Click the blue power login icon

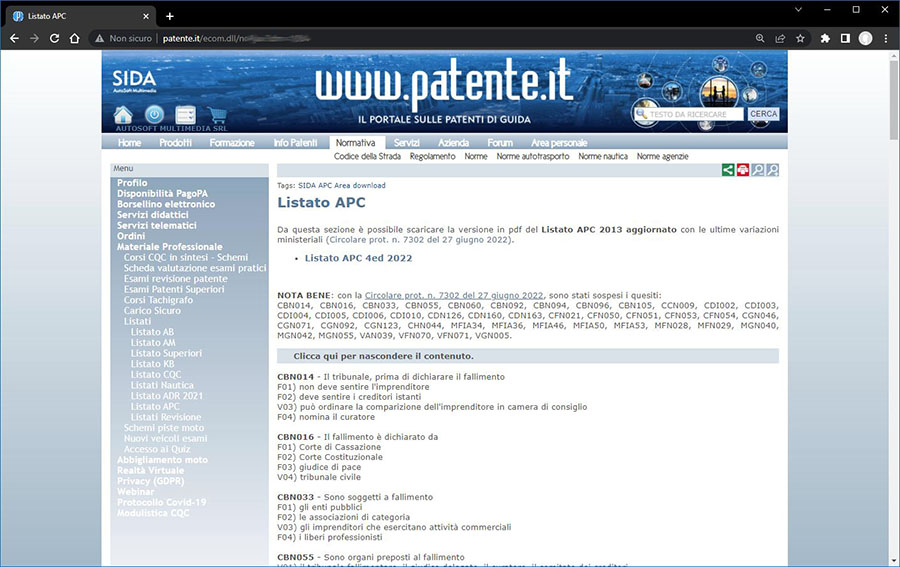click(154, 114)
